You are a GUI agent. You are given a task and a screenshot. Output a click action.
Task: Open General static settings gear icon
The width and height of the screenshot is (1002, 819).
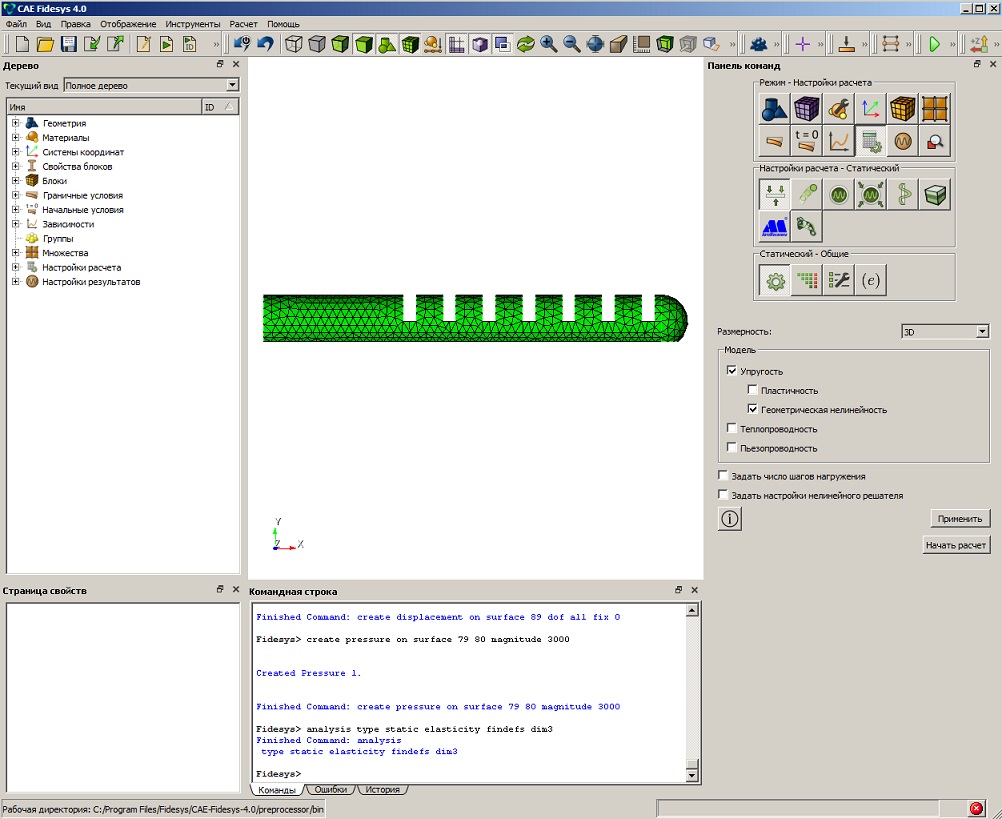tap(775, 280)
